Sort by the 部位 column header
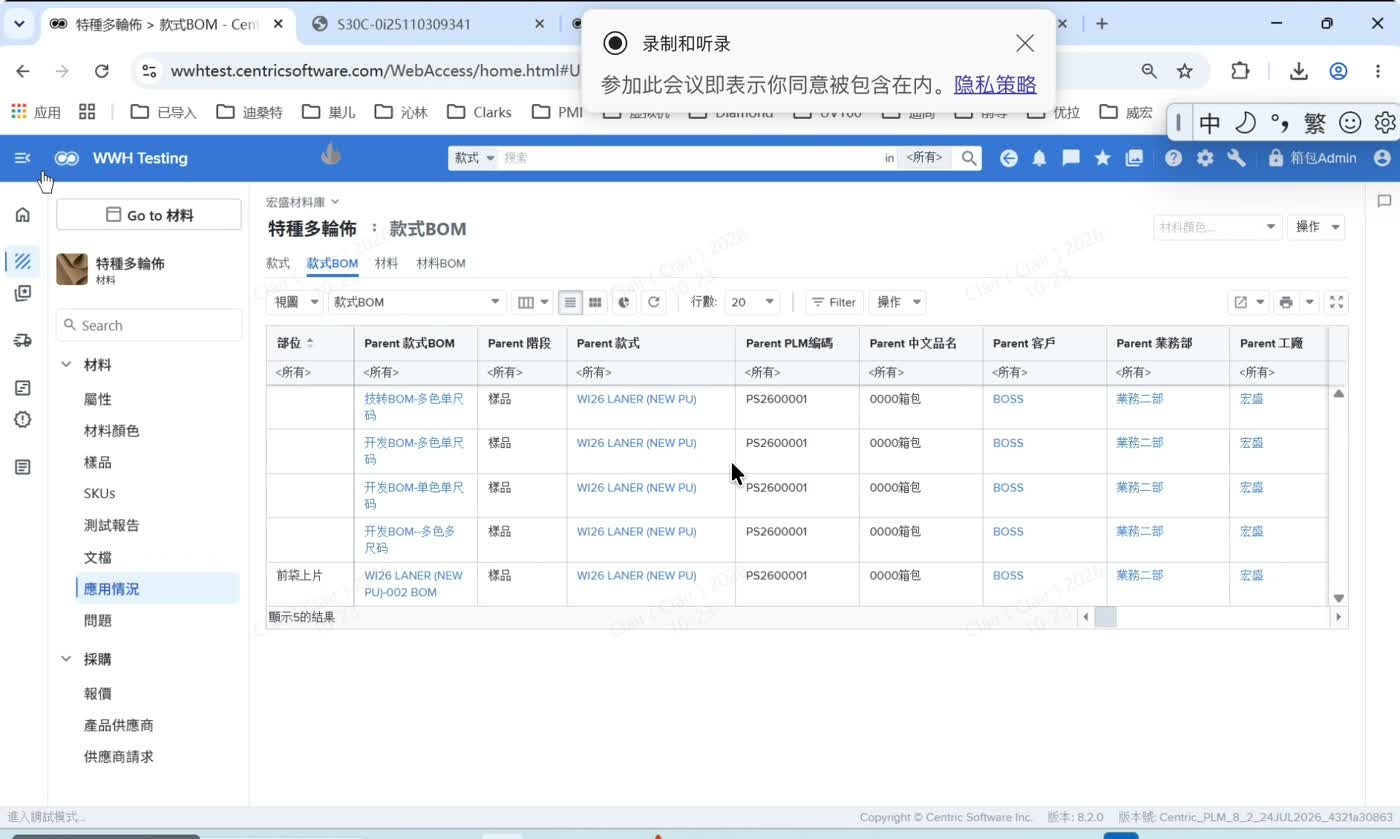Image resolution: width=1400 pixels, height=839 pixels. pos(289,343)
